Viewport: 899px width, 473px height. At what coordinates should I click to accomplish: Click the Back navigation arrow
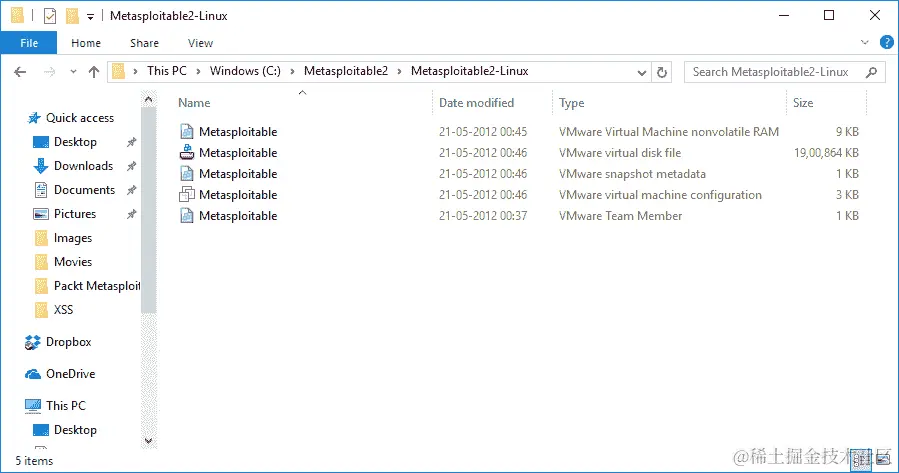20,72
